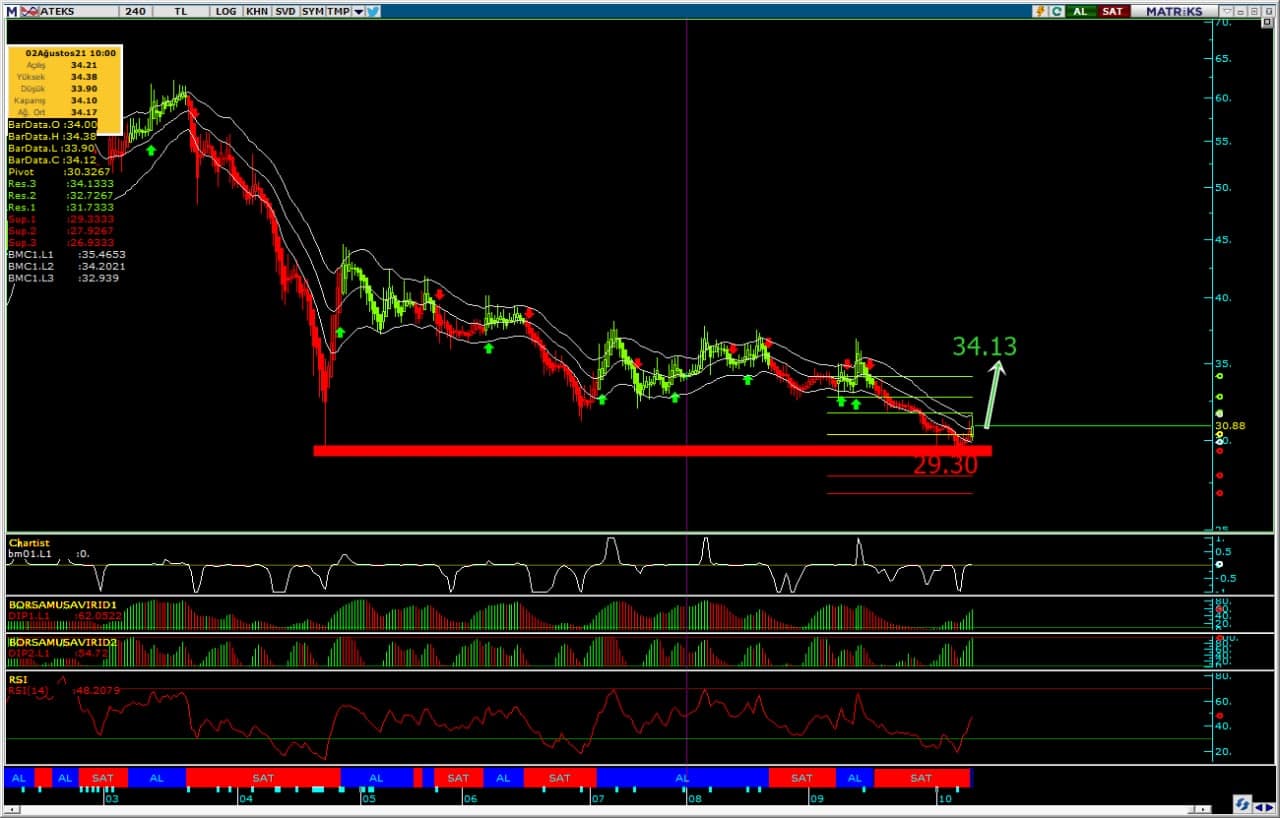Click the blue sync icon at bottom right
Viewport: 1280px width, 818px height.
1242,803
